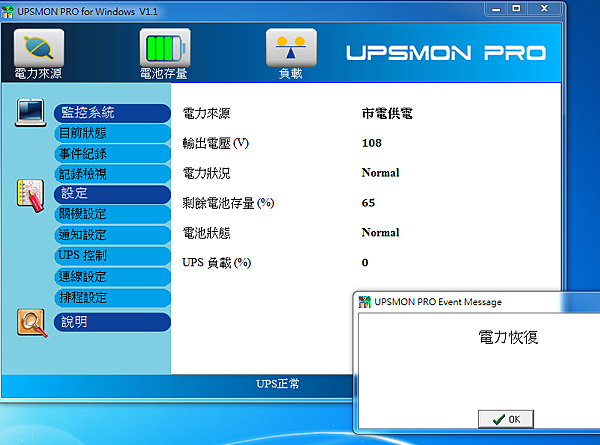Click the 電池狀態 label
The width and height of the screenshot is (600, 445).
click(206, 233)
